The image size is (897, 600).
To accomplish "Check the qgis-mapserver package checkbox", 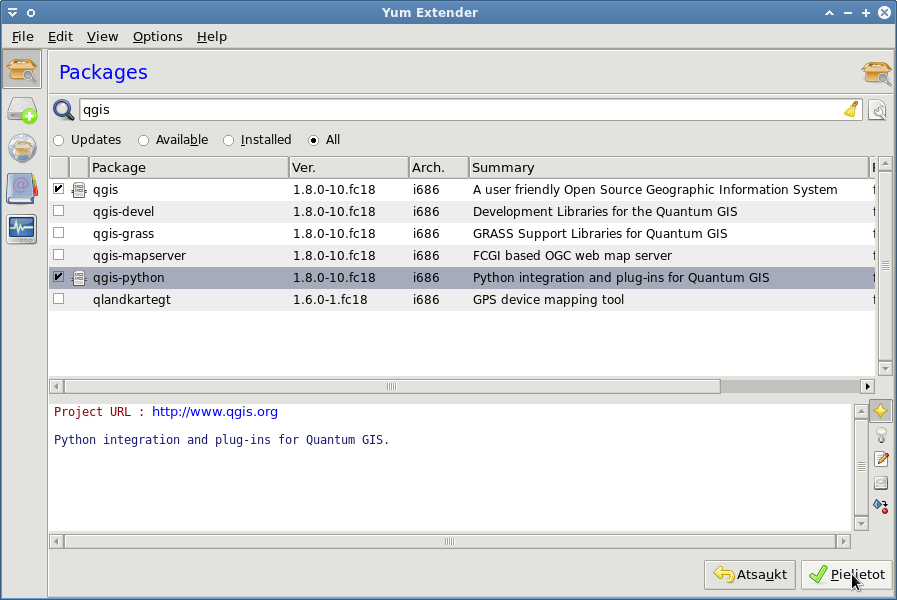I will coord(58,255).
